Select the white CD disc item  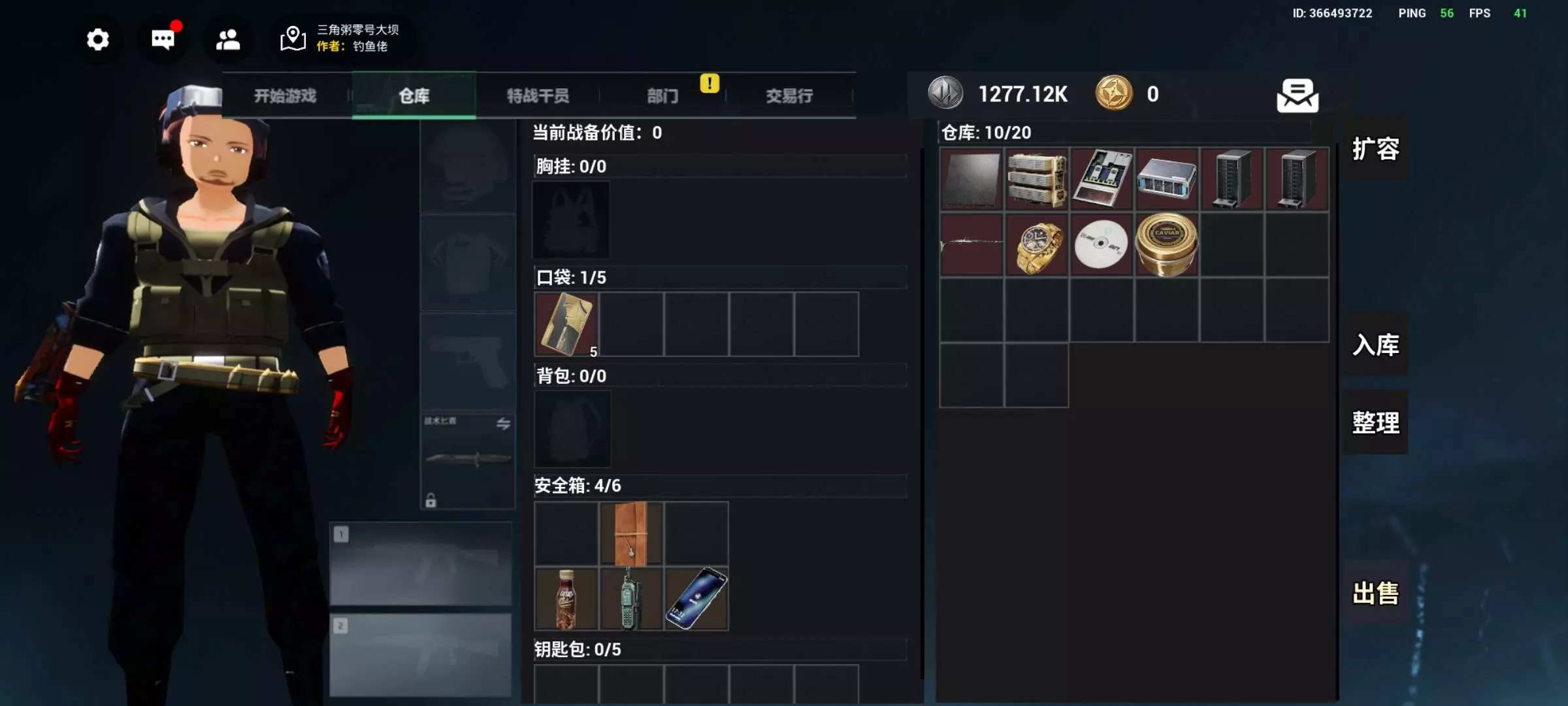pyautogui.click(x=1102, y=245)
